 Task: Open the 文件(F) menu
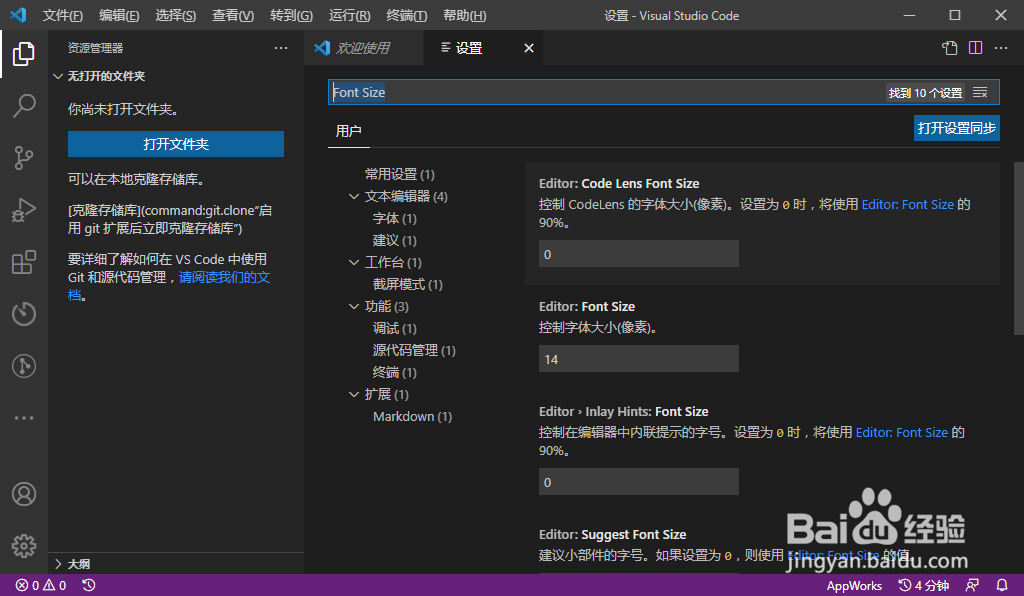tap(63, 15)
